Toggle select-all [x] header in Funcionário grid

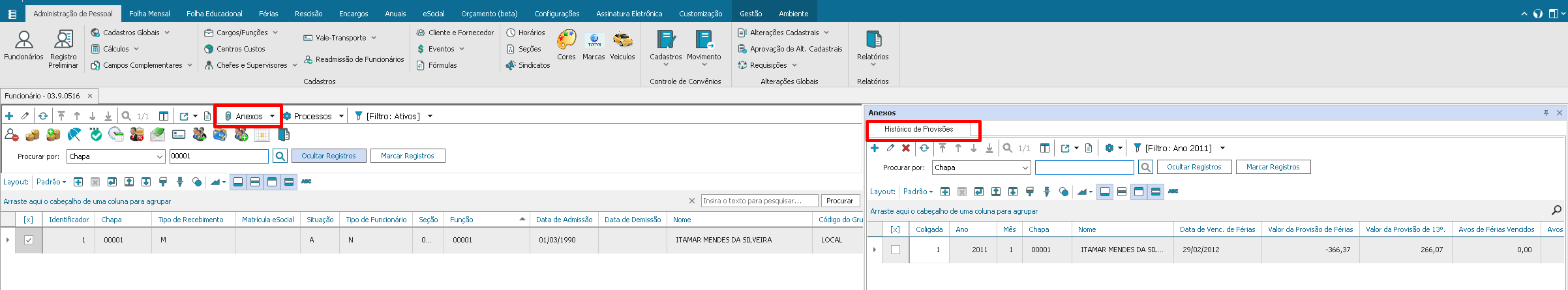click(28, 220)
